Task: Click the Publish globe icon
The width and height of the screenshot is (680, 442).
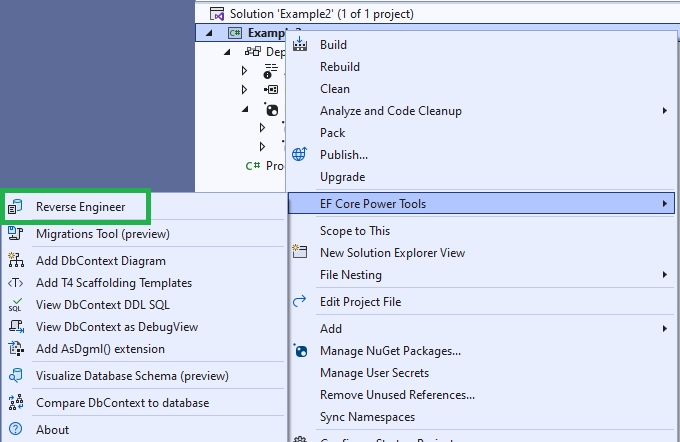Action: point(299,155)
